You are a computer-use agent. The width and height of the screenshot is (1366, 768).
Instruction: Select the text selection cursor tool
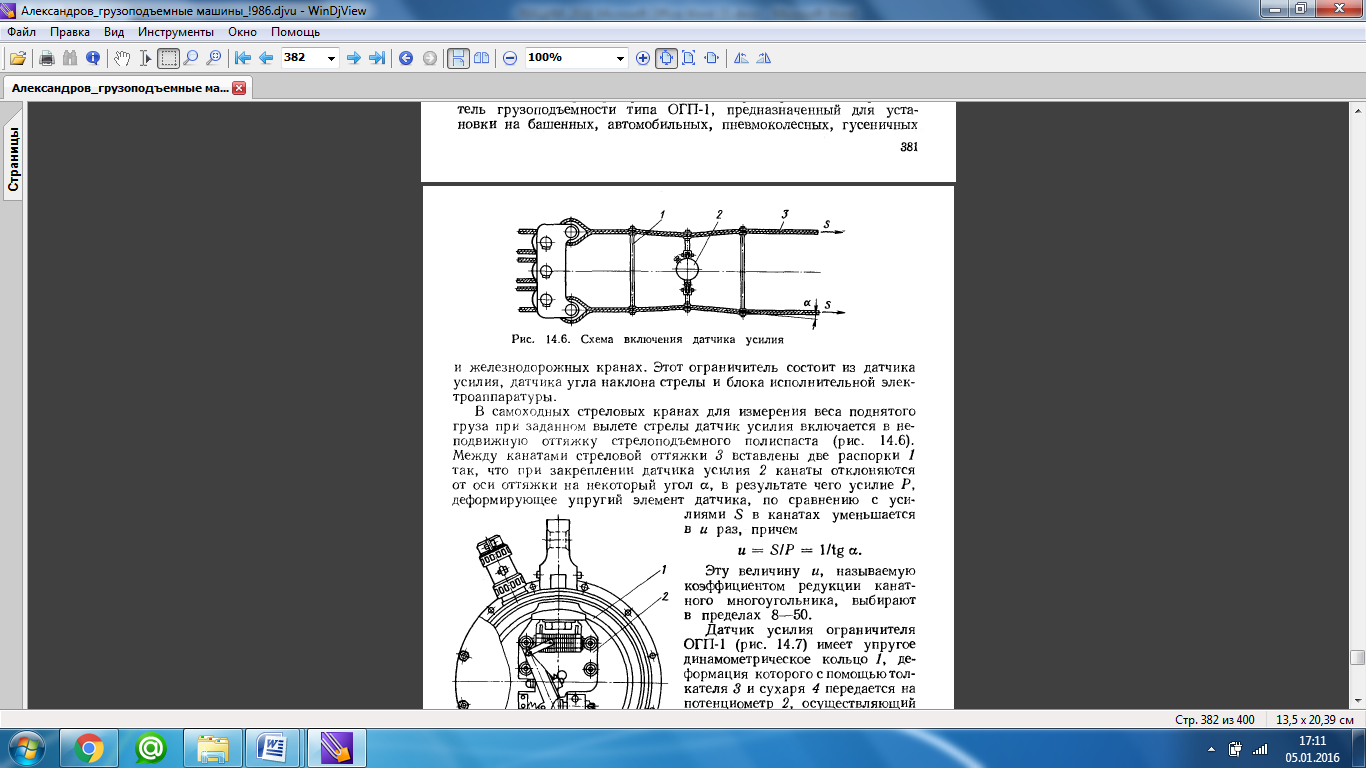[146, 58]
